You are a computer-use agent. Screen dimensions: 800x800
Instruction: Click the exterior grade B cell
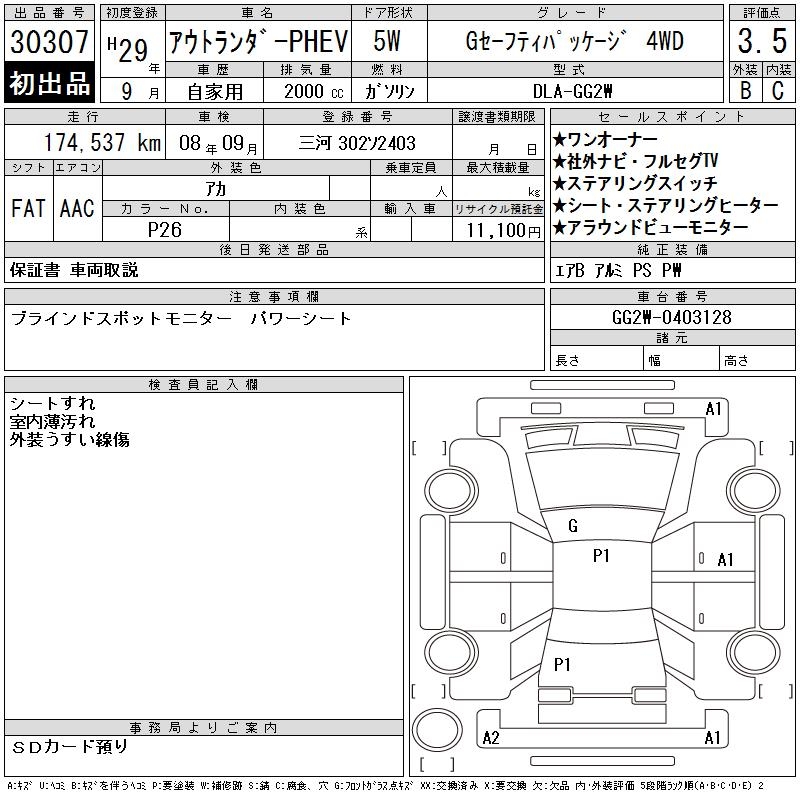click(x=743, y=89)
